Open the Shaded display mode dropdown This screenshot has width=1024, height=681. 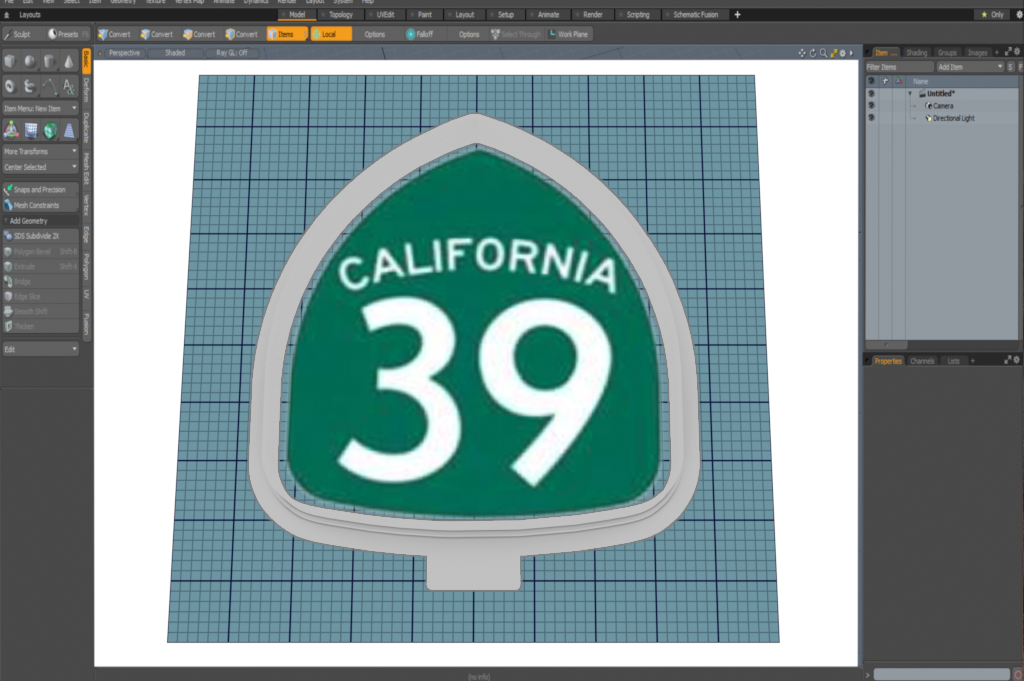tap(175, 53)
